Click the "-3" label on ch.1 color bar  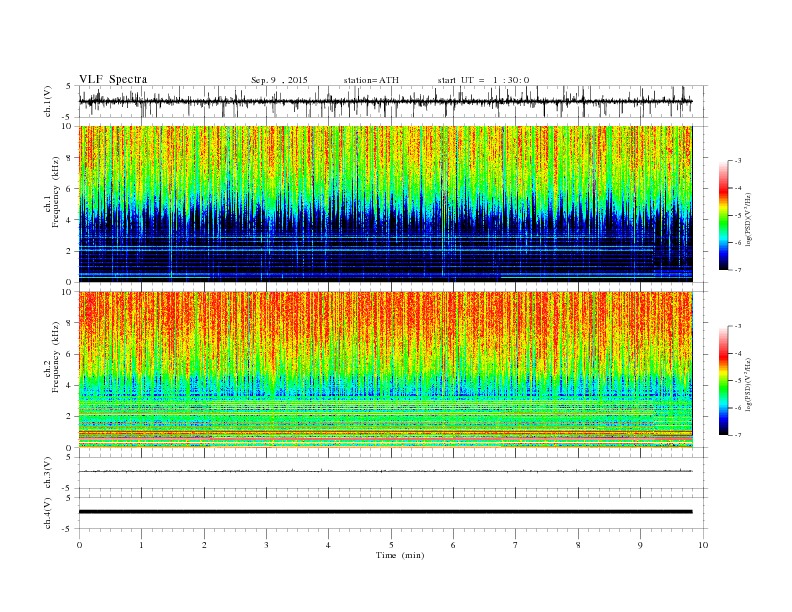(737, 161)
